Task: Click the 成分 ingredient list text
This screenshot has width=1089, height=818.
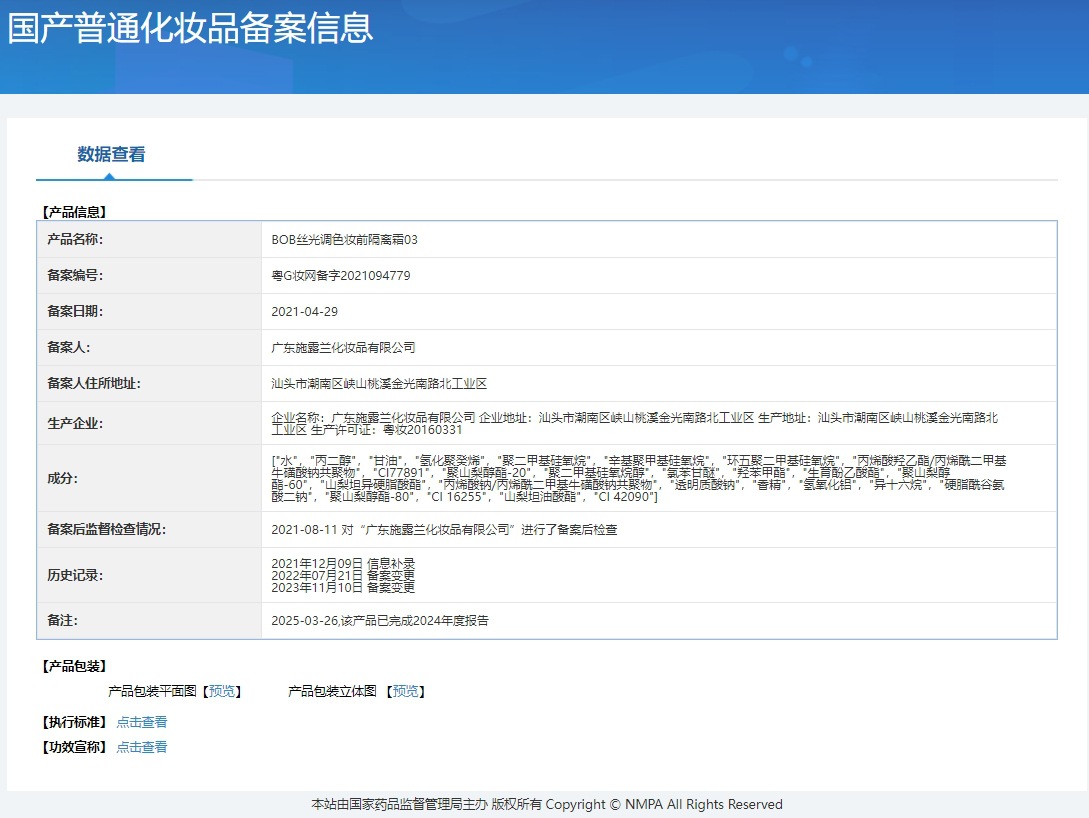Action: point(638,478)
